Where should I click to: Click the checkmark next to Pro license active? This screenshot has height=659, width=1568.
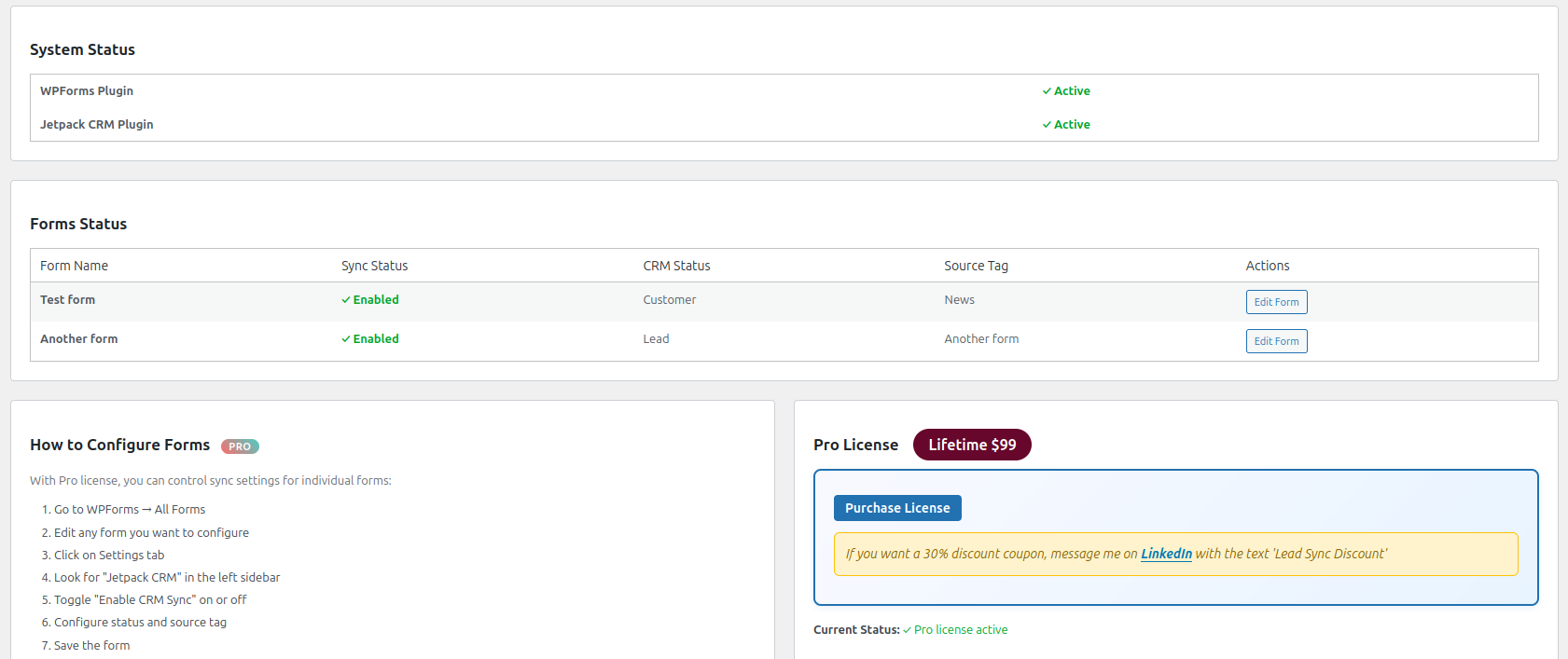pos(907,630)
